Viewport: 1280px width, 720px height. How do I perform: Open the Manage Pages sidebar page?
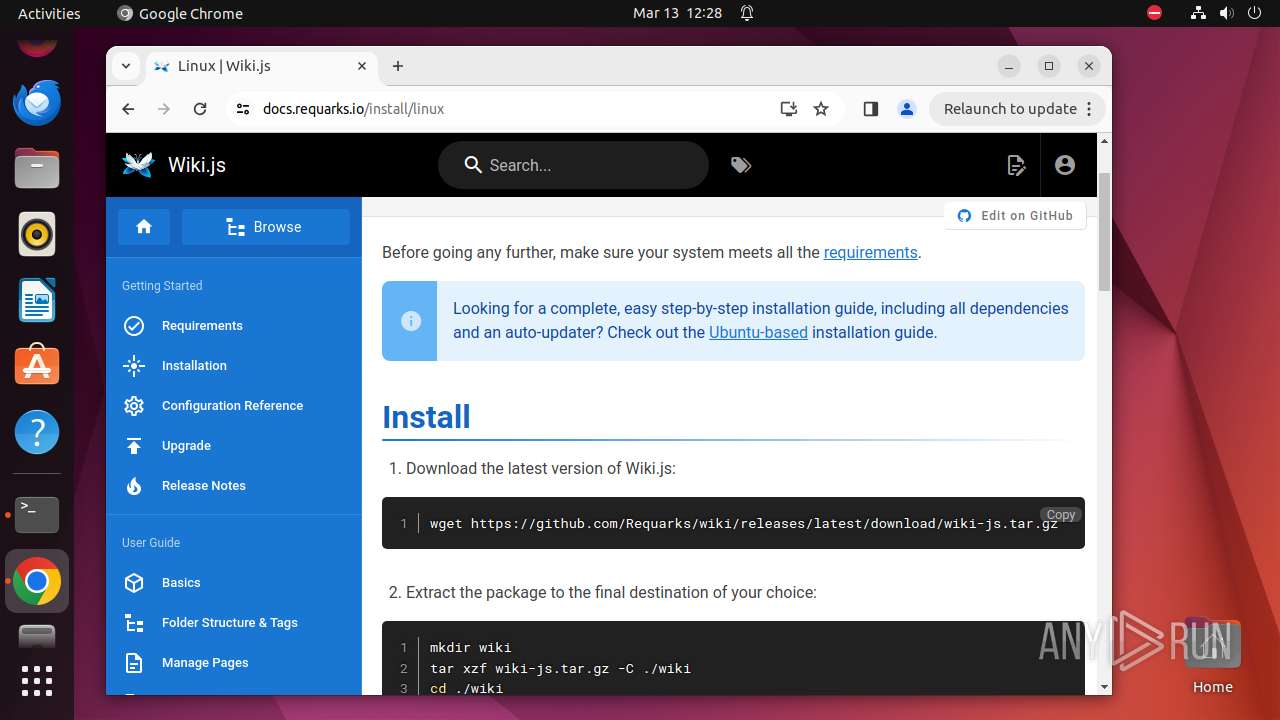pyautogui.click(x=234, y=663)
